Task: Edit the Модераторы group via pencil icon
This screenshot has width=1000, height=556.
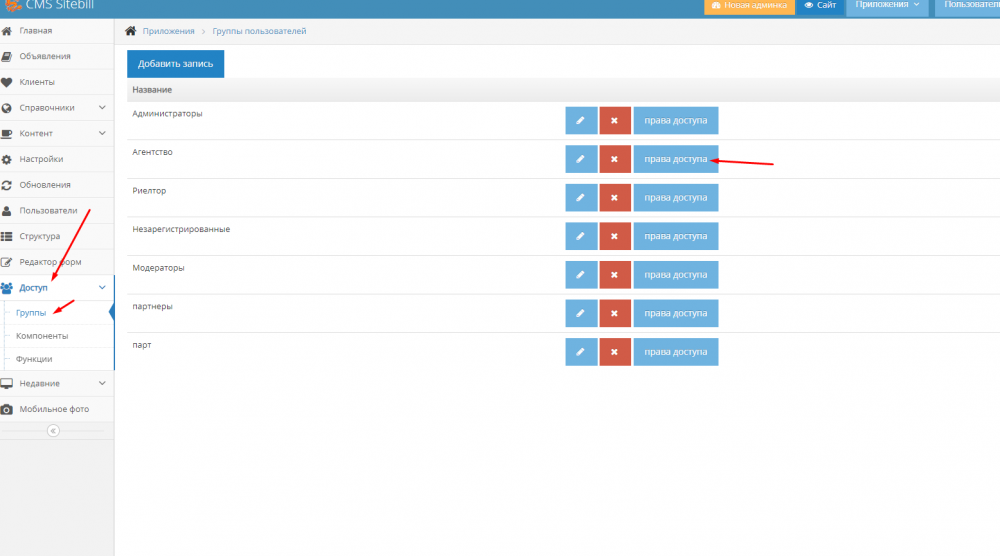Action: click(581, 275)
